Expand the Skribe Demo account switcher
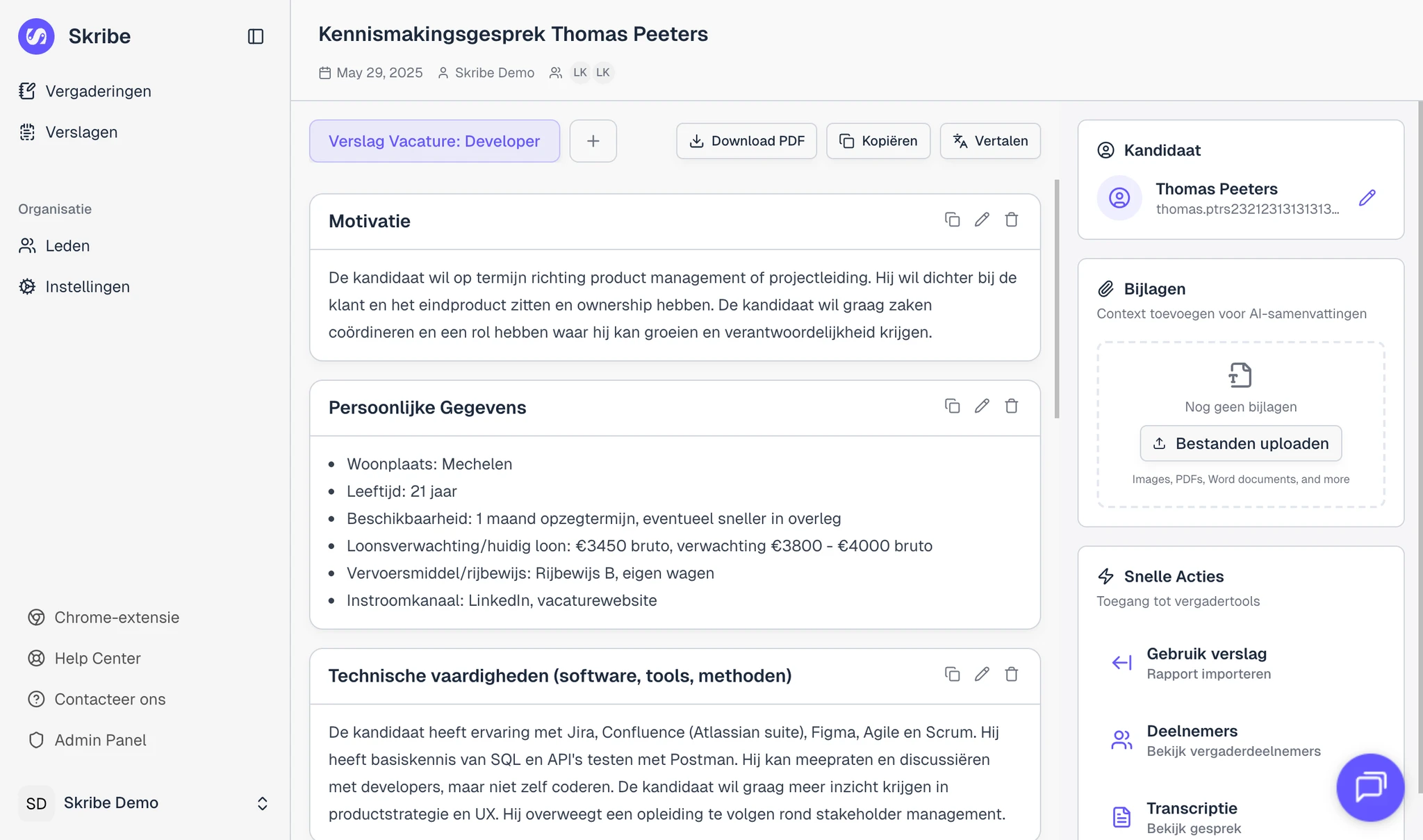 (x=262, y=803)
